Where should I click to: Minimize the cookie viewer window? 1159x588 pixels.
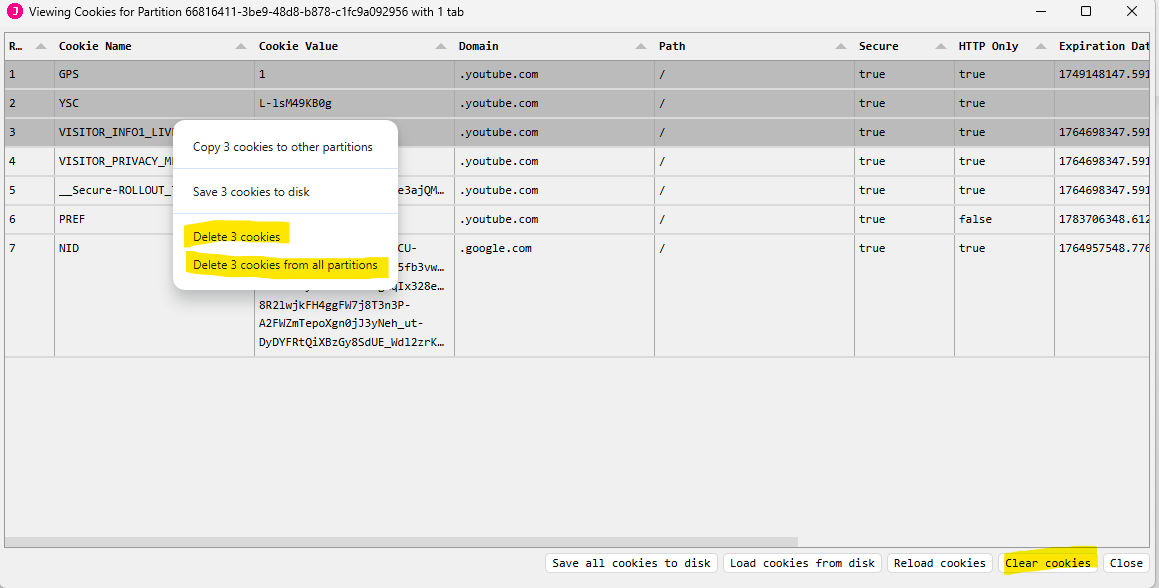pos(1041,11)
